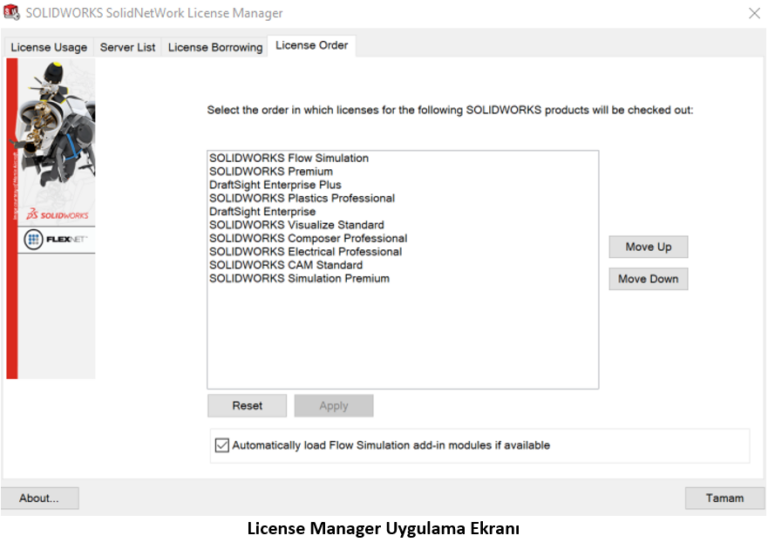This screenshot has height=549, width=768.
Task: Confirm with the Tamam button
Action: coord(724,498)
